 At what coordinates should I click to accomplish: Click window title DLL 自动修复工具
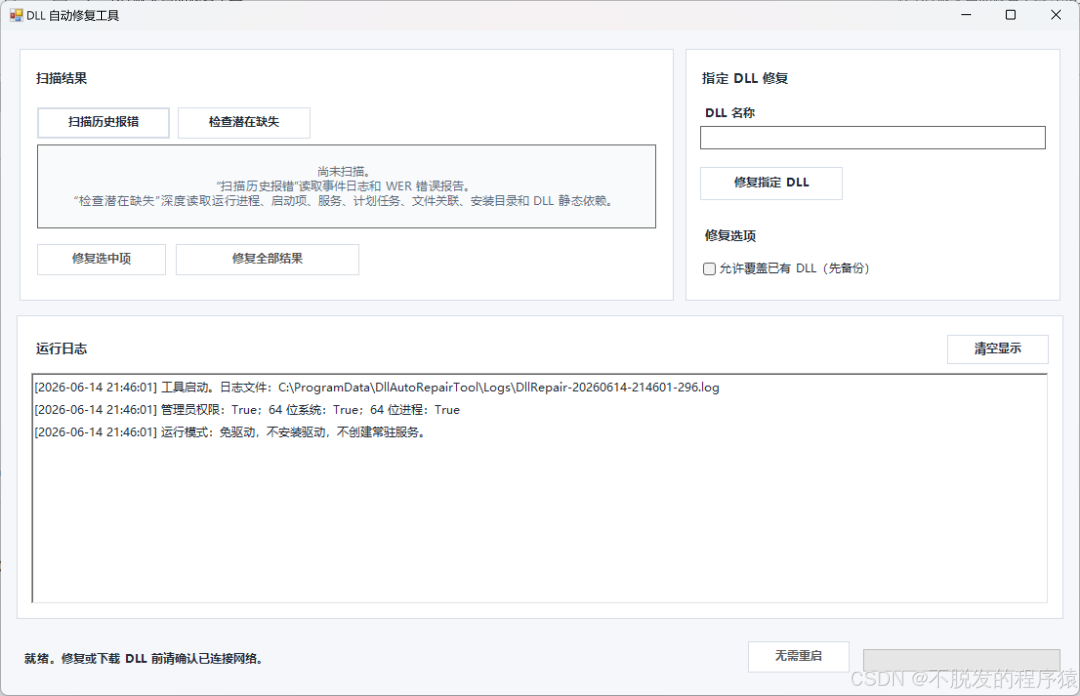(x=72, y=15)
